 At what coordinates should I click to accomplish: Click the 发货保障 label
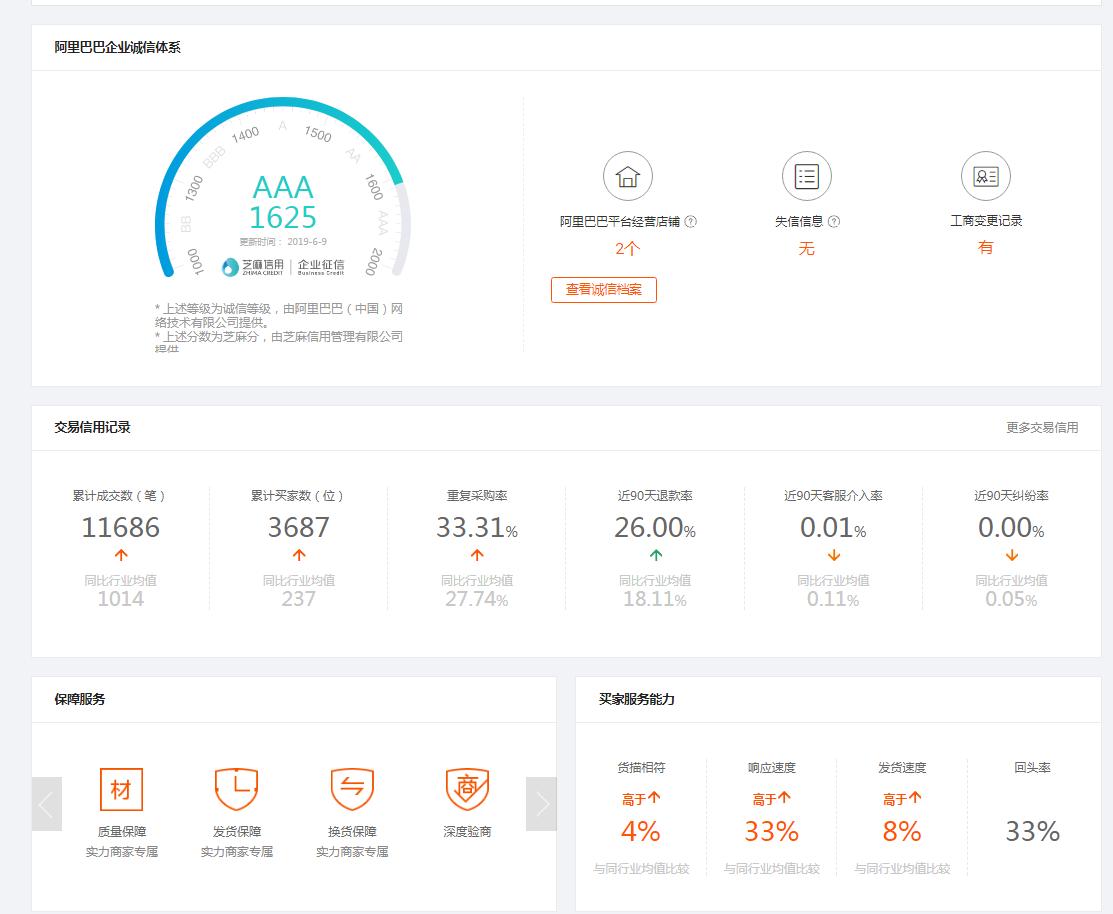point(236,832)
